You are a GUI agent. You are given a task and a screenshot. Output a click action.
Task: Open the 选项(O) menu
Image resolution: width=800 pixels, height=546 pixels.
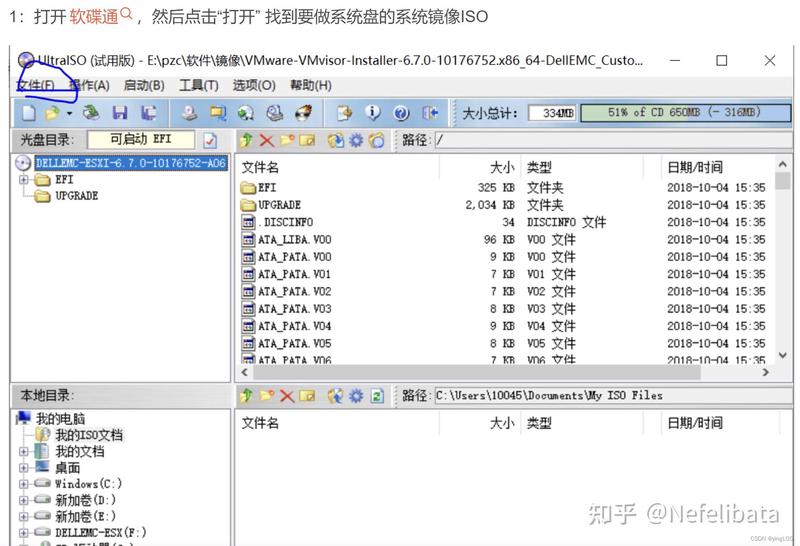[254, 85]
